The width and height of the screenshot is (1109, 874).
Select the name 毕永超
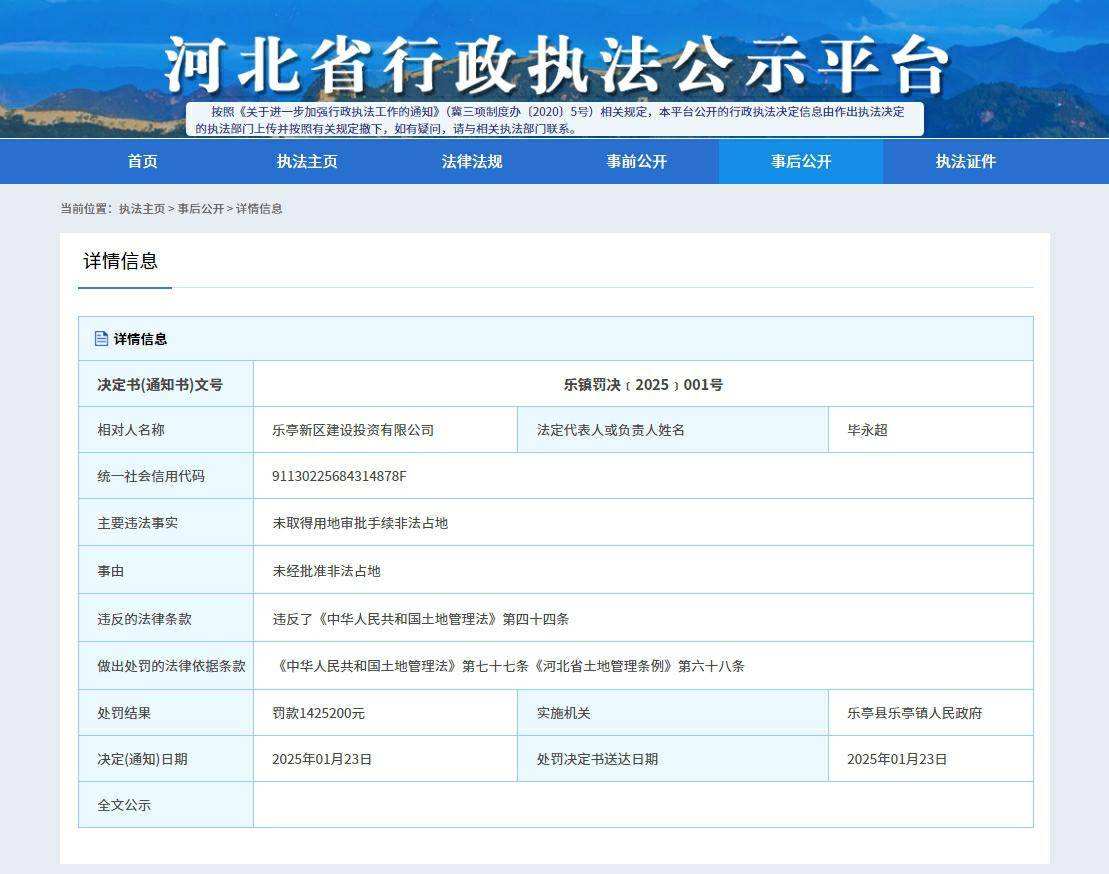(x=867, y=430)
